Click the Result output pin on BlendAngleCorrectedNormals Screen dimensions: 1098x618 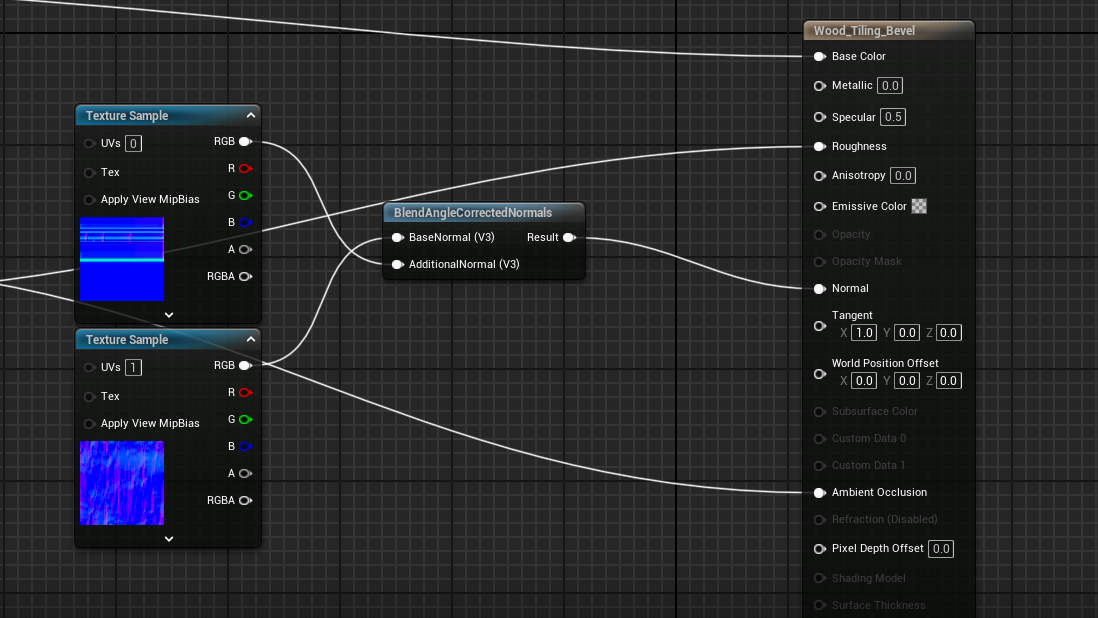click(x=568, y=238)
